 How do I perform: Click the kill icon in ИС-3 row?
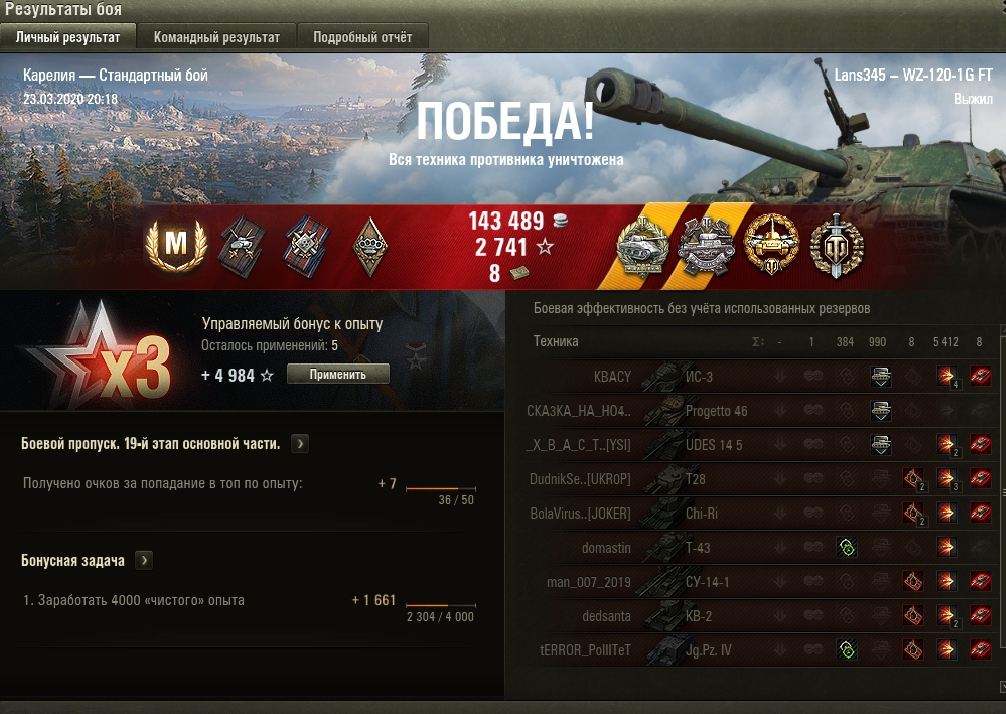click(x=980, y=376)
